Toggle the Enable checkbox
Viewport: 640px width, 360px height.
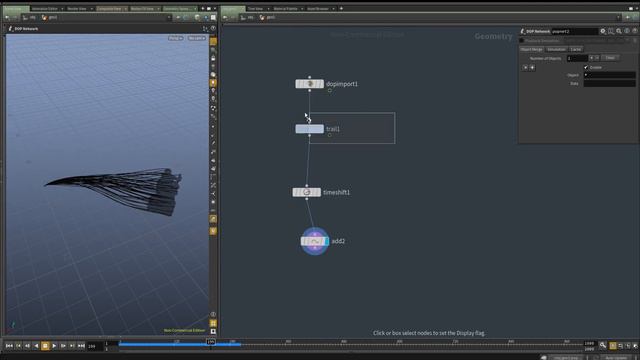(586, 67)
